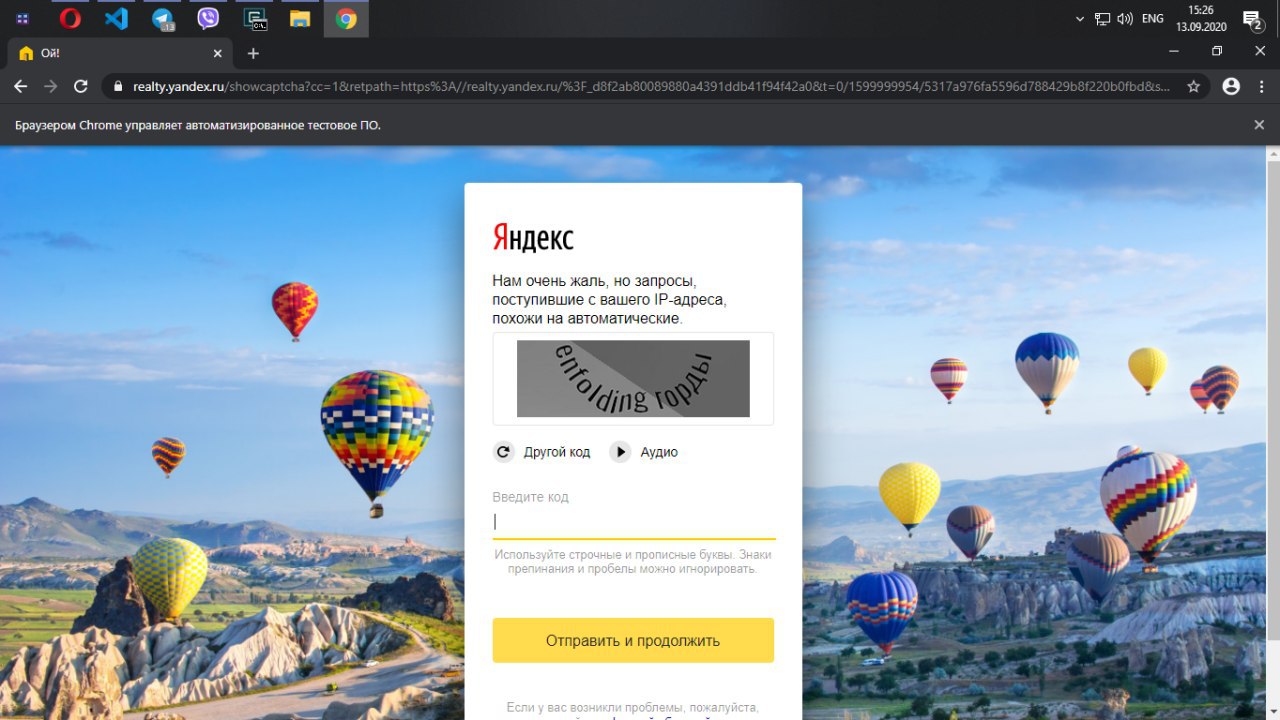Change ENG input language
Screen dimensions: 1280x720
1153,18
